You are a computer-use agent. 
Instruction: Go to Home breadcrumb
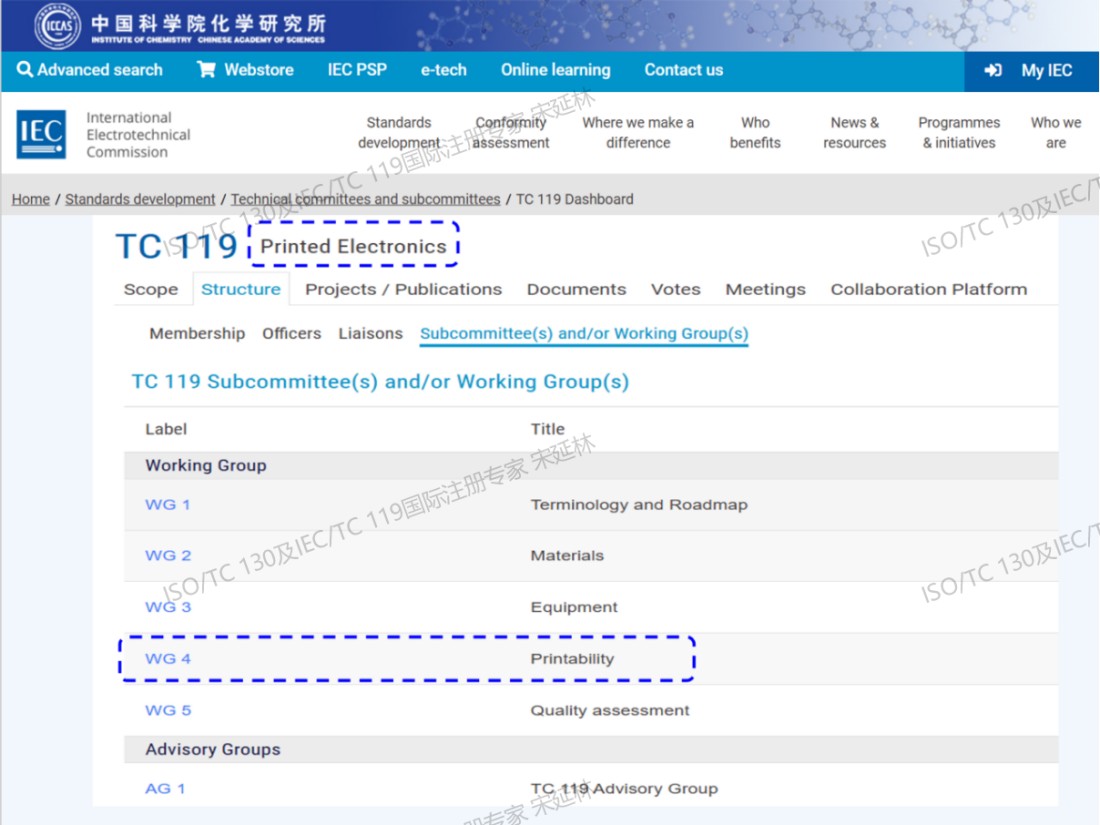tap(31, 199)
